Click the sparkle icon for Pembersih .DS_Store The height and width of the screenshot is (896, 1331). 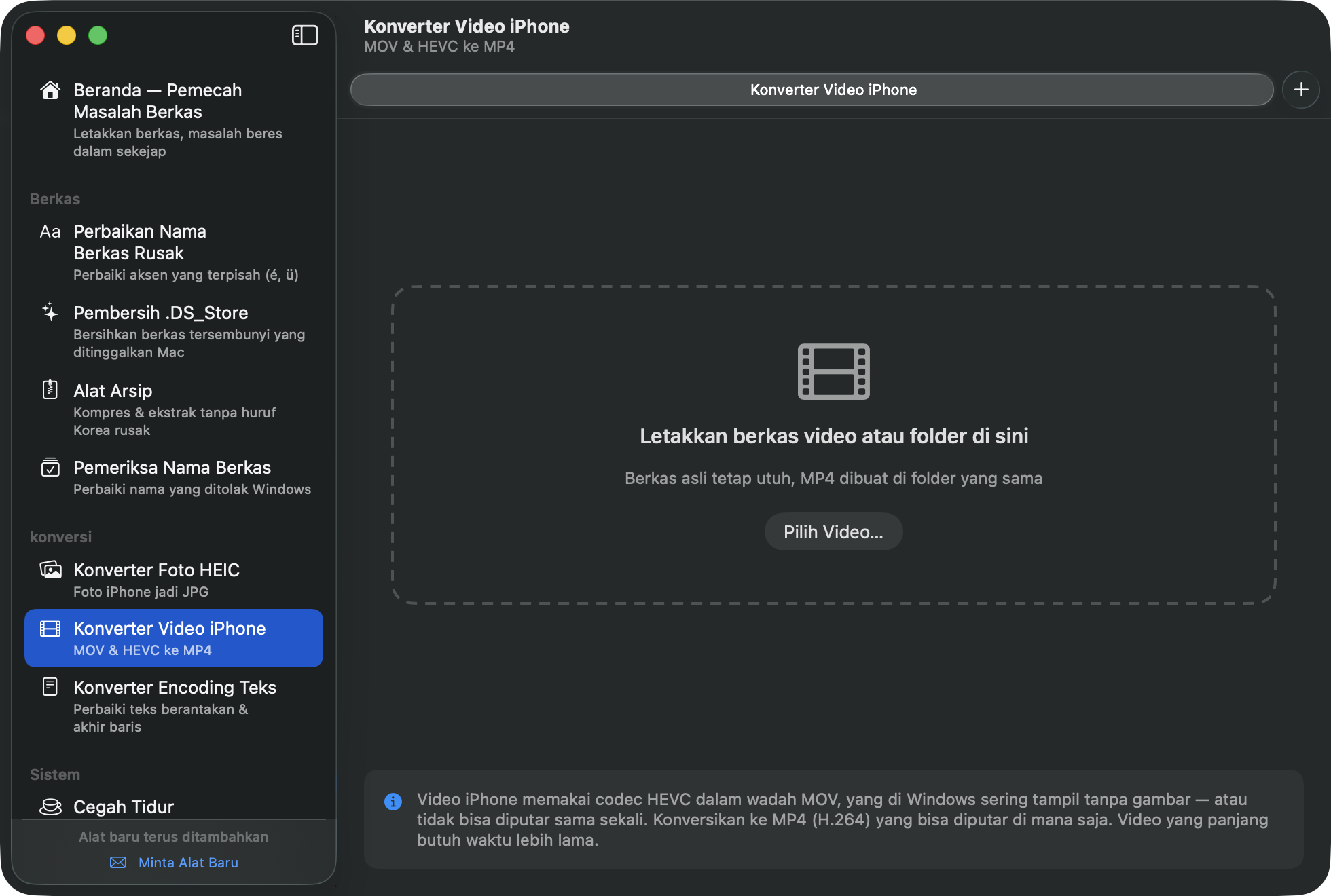click(x=50, y=312)
